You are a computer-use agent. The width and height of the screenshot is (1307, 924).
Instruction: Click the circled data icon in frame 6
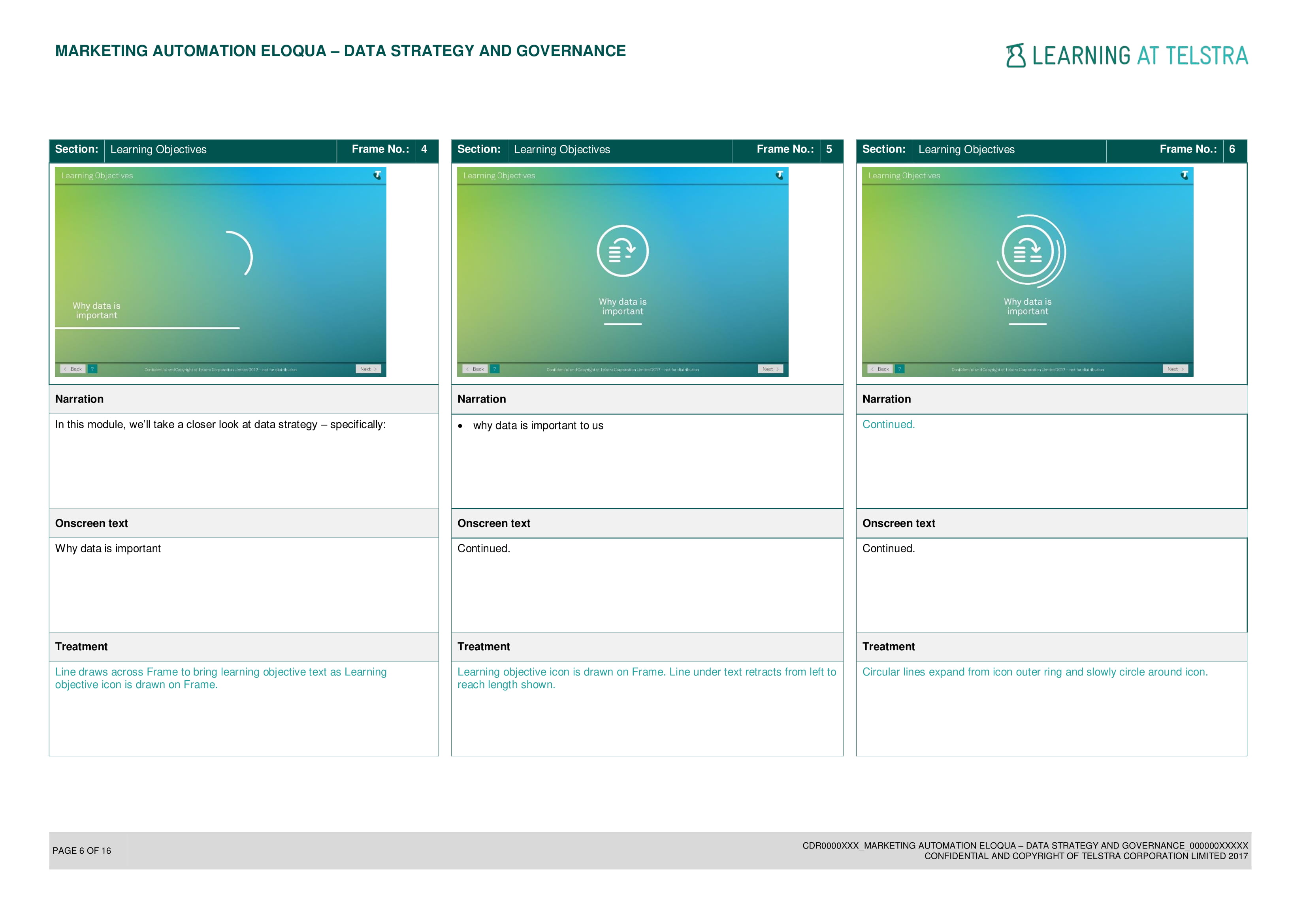(1028, 251)
